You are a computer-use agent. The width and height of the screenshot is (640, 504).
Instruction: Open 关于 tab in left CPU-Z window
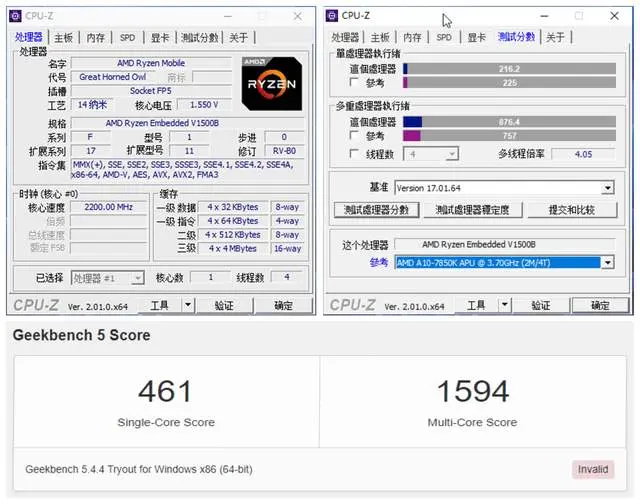(x=238, y=38)
